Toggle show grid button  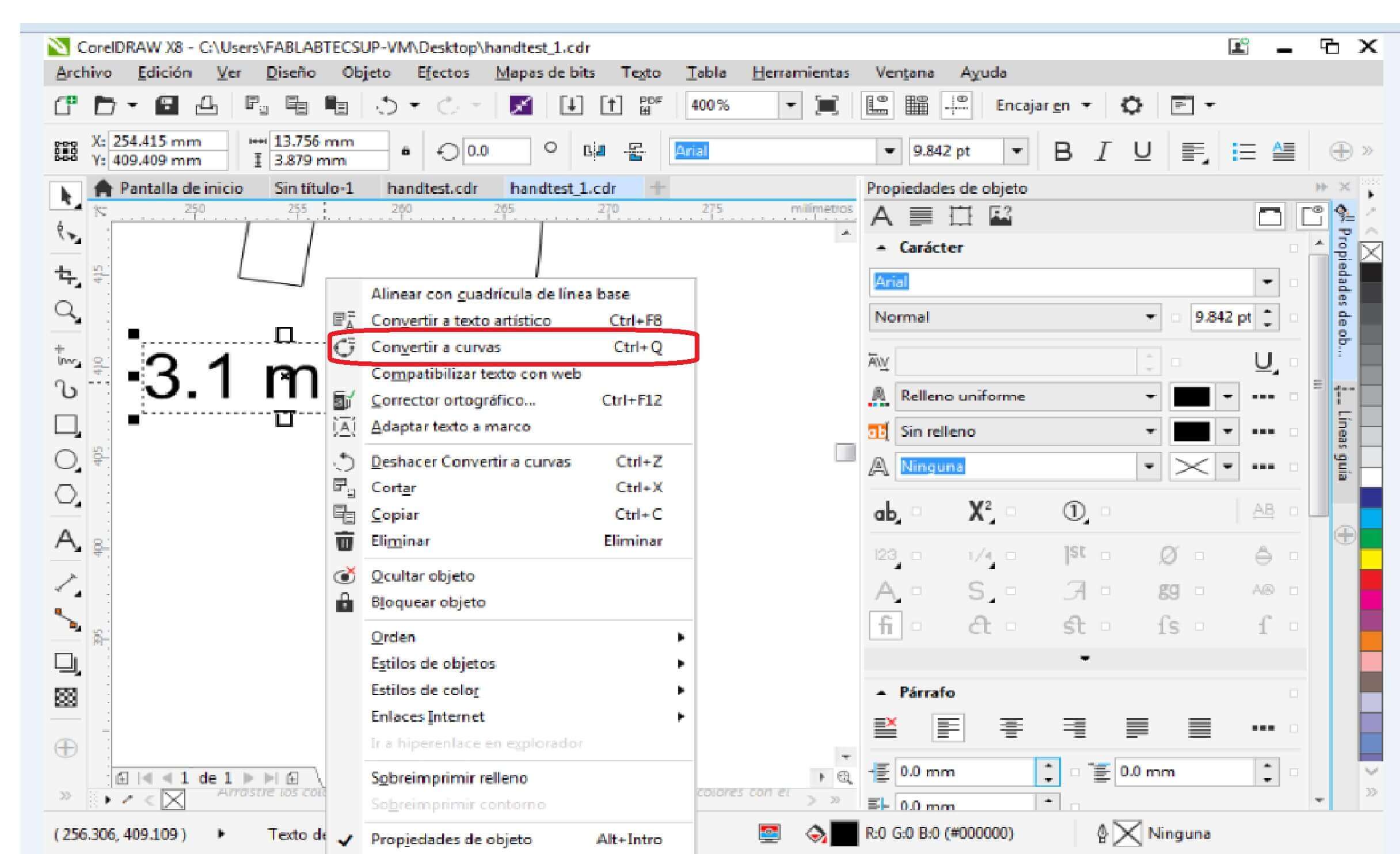point(916,105)
